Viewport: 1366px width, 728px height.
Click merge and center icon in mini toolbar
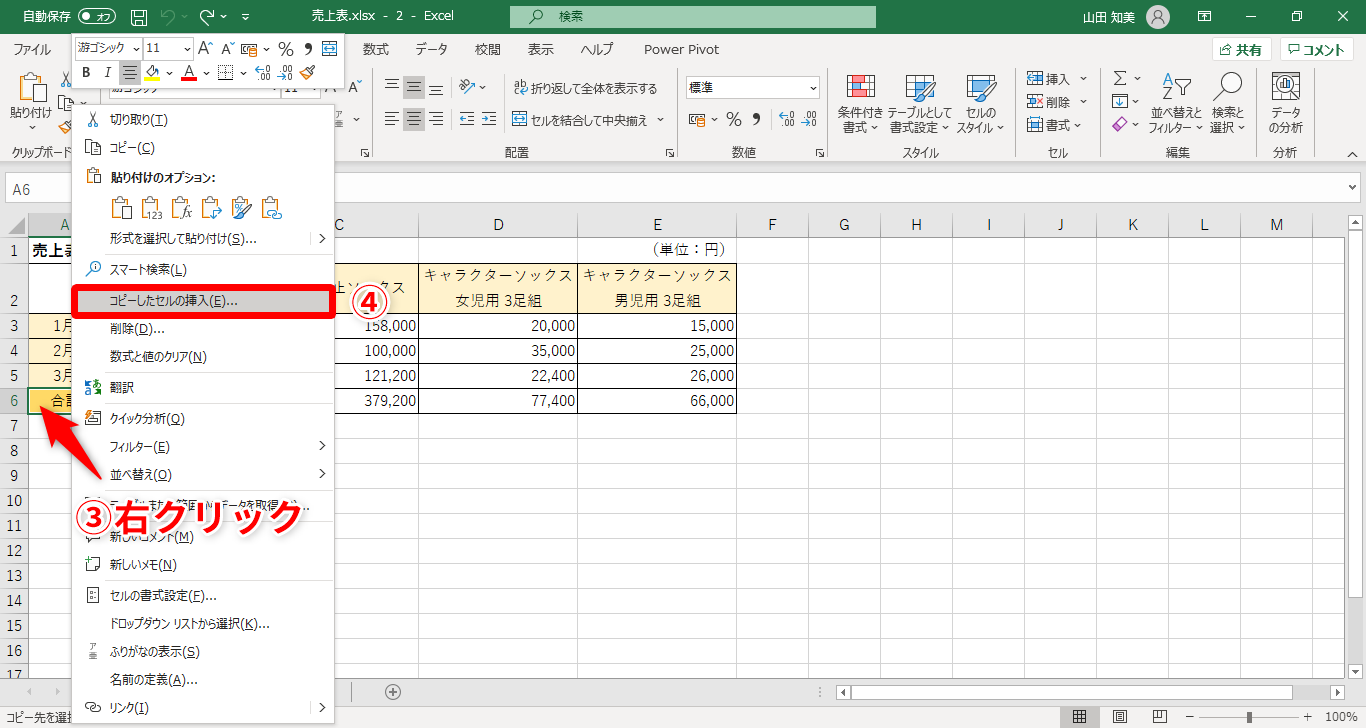click(329, 48)
